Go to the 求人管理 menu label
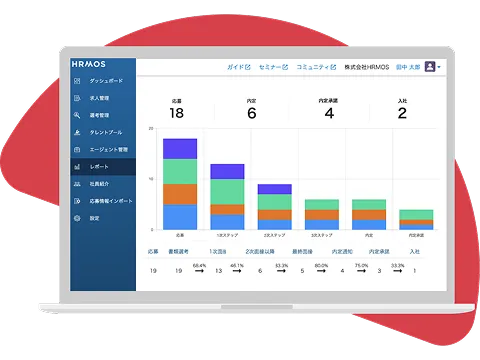This screenshot has width=480, height=360. 99,98
